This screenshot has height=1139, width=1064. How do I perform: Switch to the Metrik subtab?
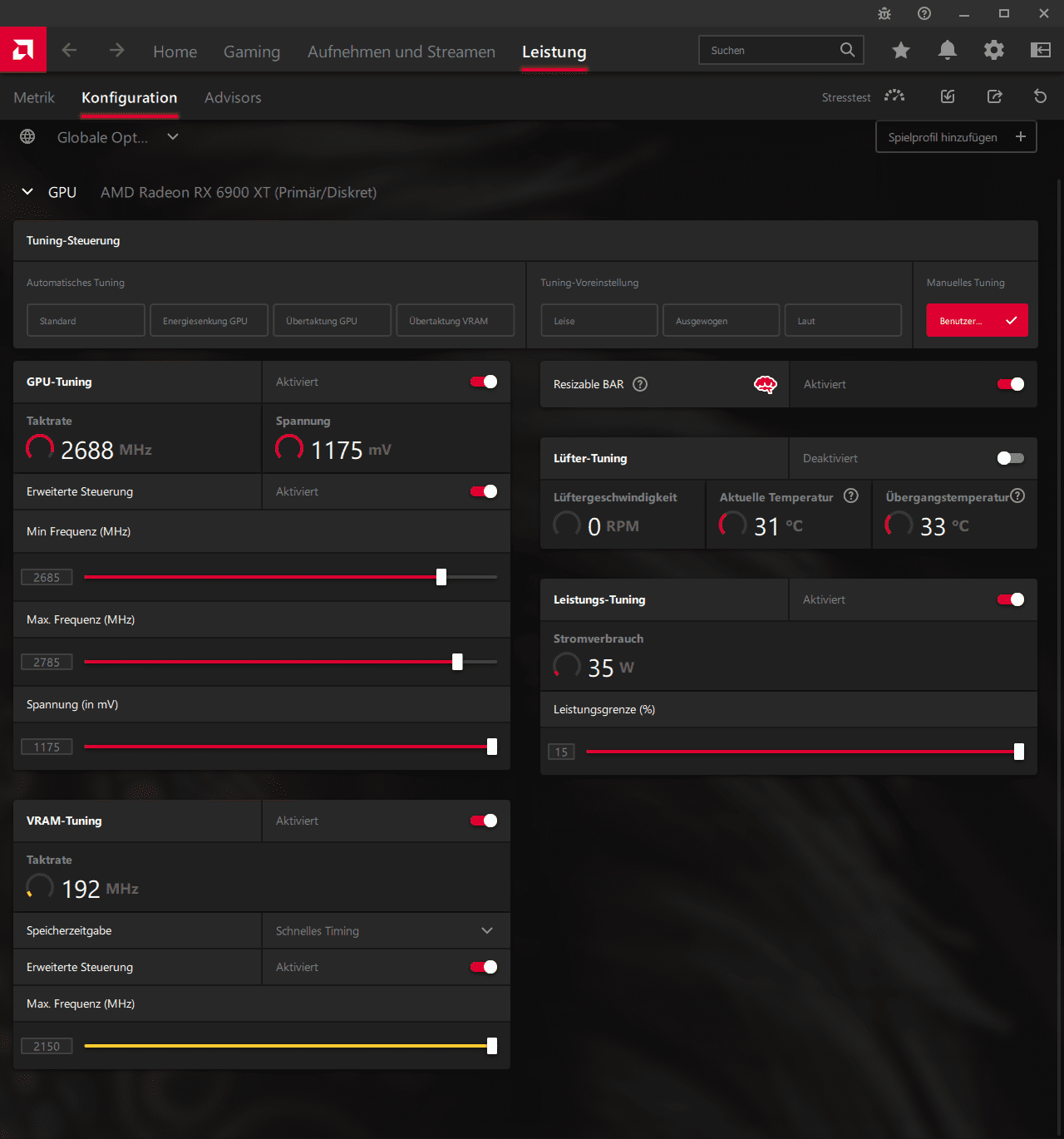(34, 97)
